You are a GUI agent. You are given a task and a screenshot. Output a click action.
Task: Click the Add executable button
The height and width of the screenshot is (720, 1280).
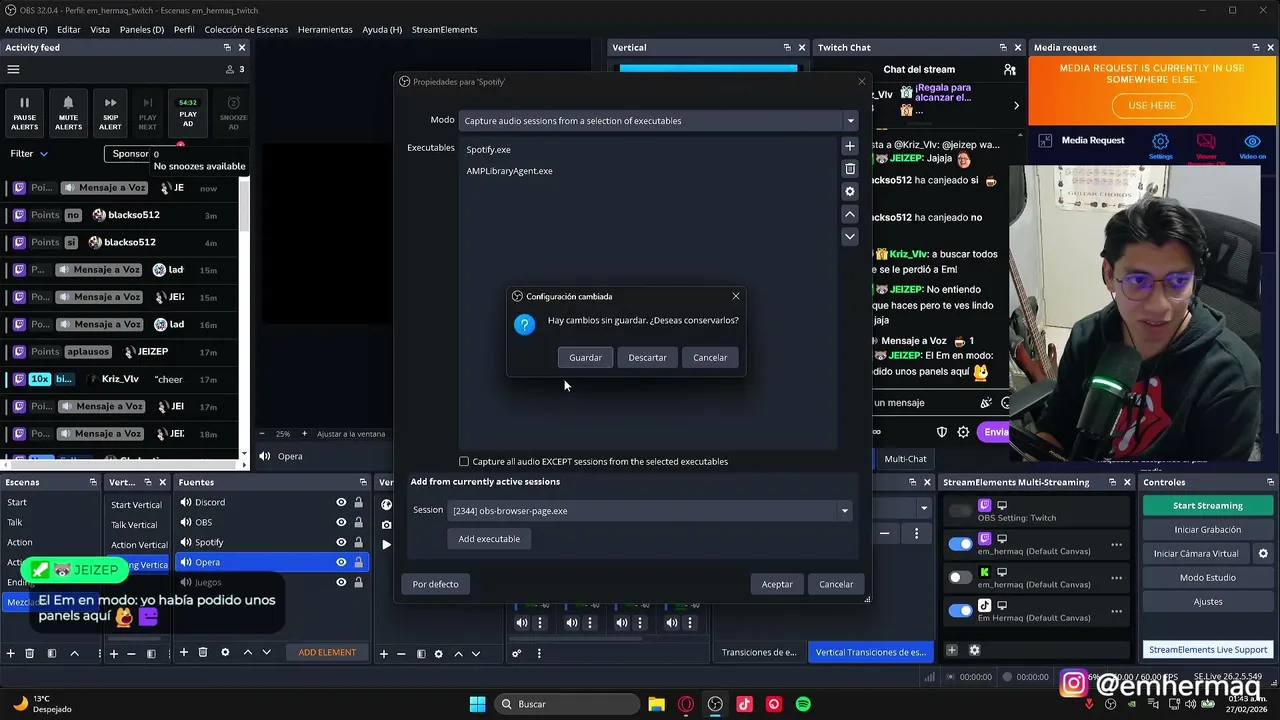pyautogui.click(x=489, y=539)
